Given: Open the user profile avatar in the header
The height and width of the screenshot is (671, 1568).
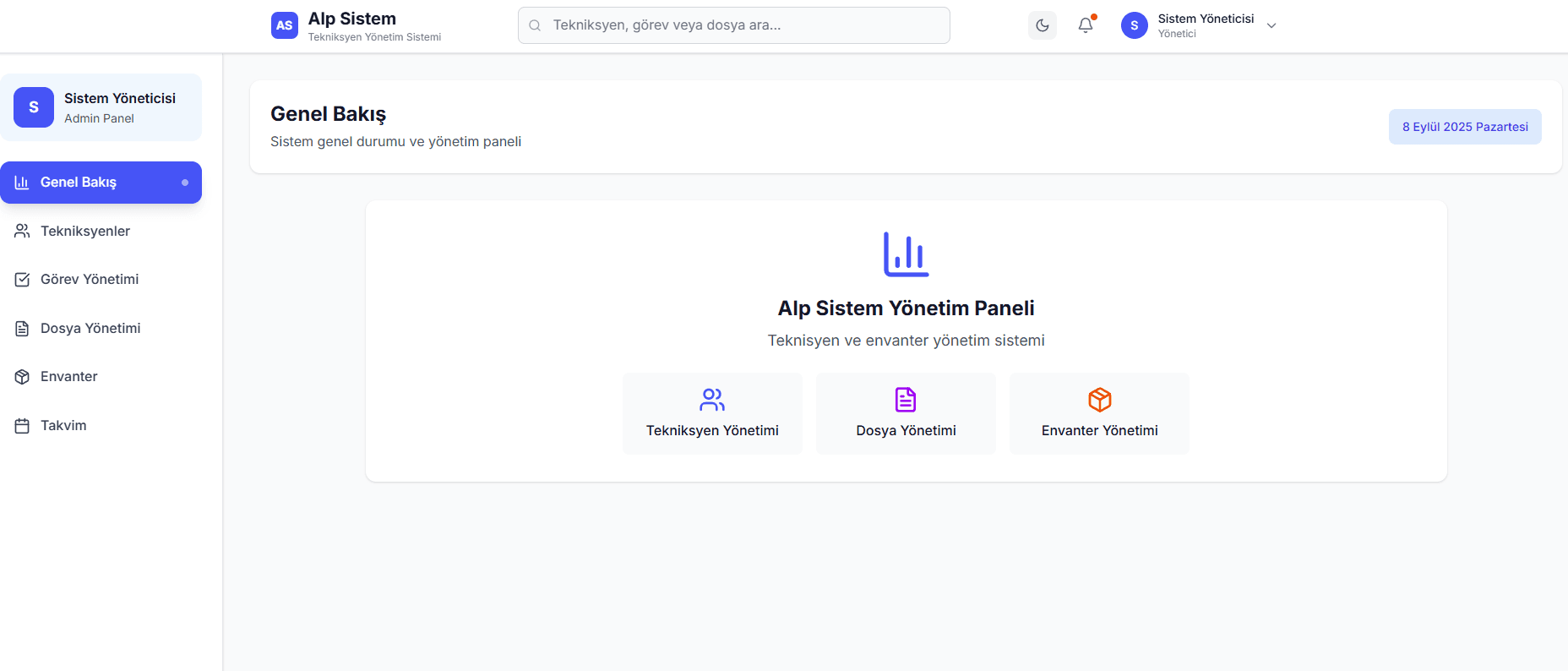Looking at the screenshot, I should pos(1134,25).
